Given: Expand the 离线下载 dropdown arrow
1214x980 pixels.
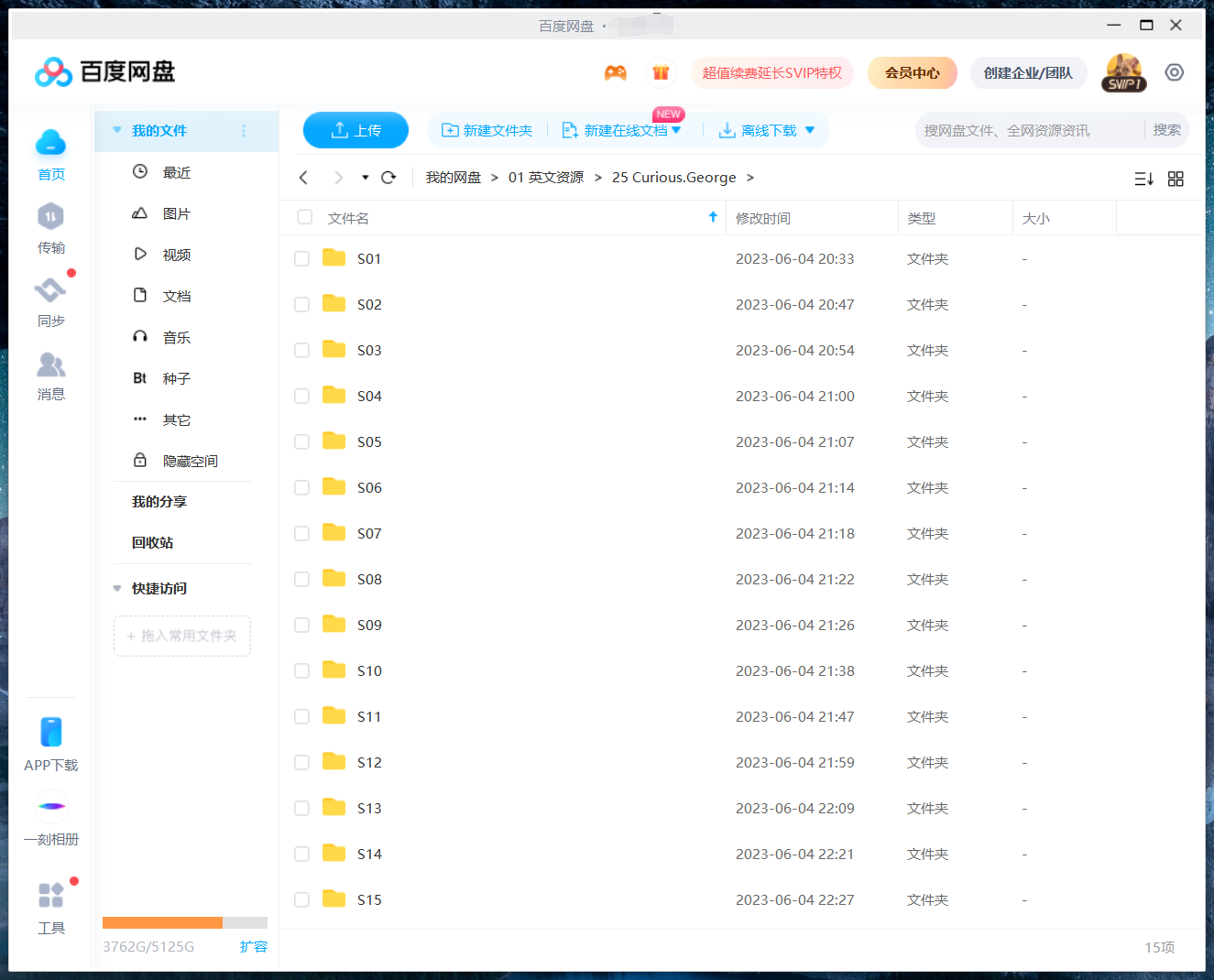Looking at the screenshot, I should tap(810, 130).
